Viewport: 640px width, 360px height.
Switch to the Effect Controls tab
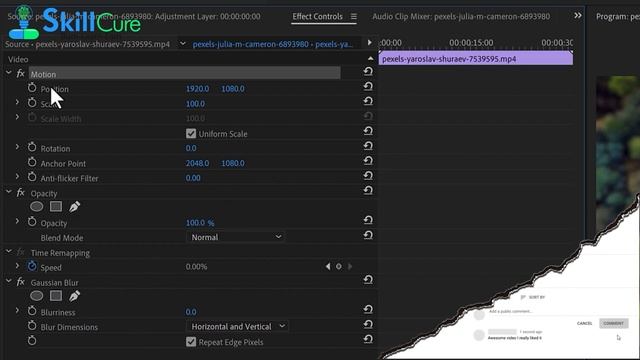point(317,16)
